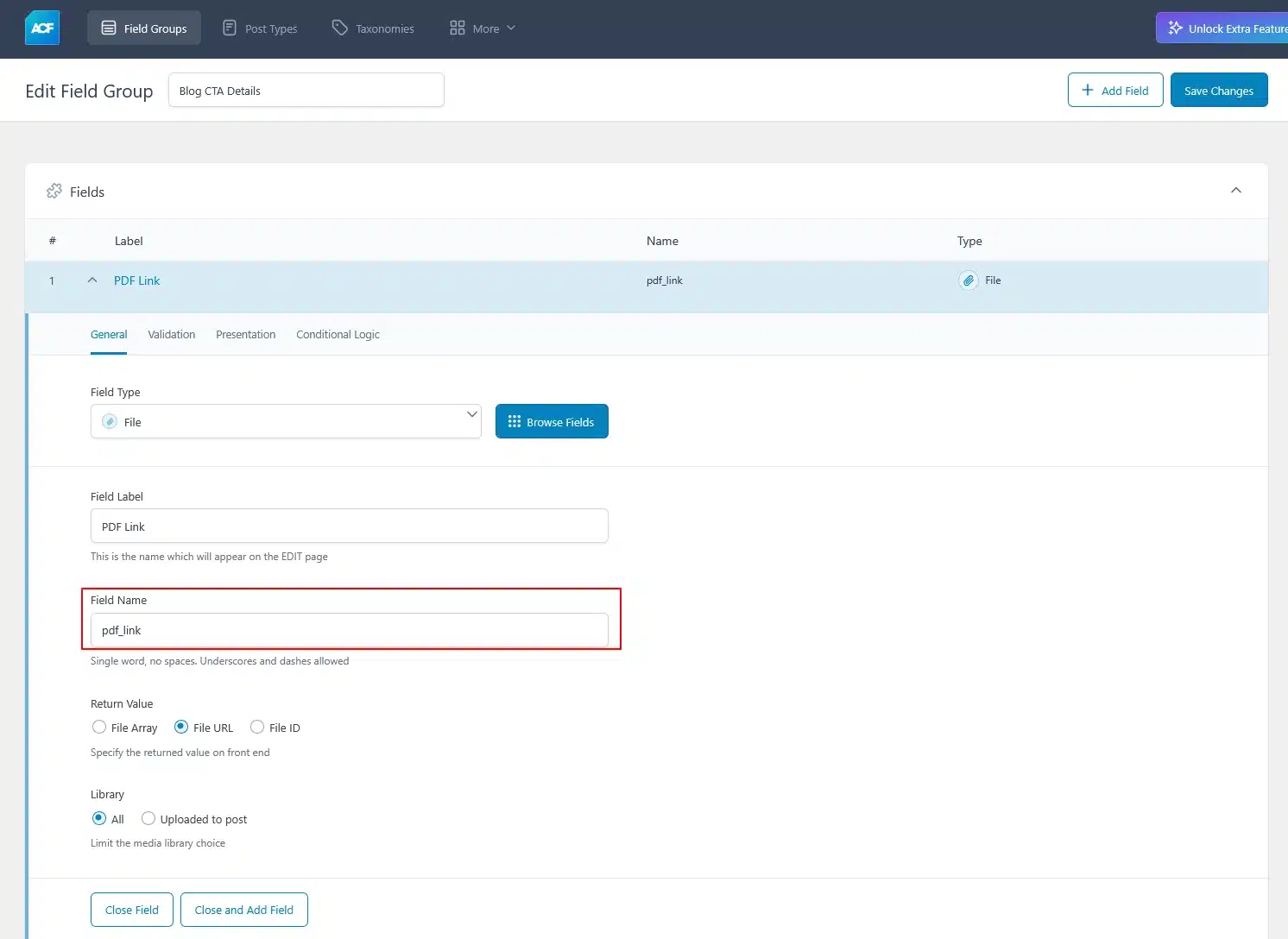Switch to the Conditional Logic tab
1288x939 pixels.
pyautogui.click(x=338, y=335)
